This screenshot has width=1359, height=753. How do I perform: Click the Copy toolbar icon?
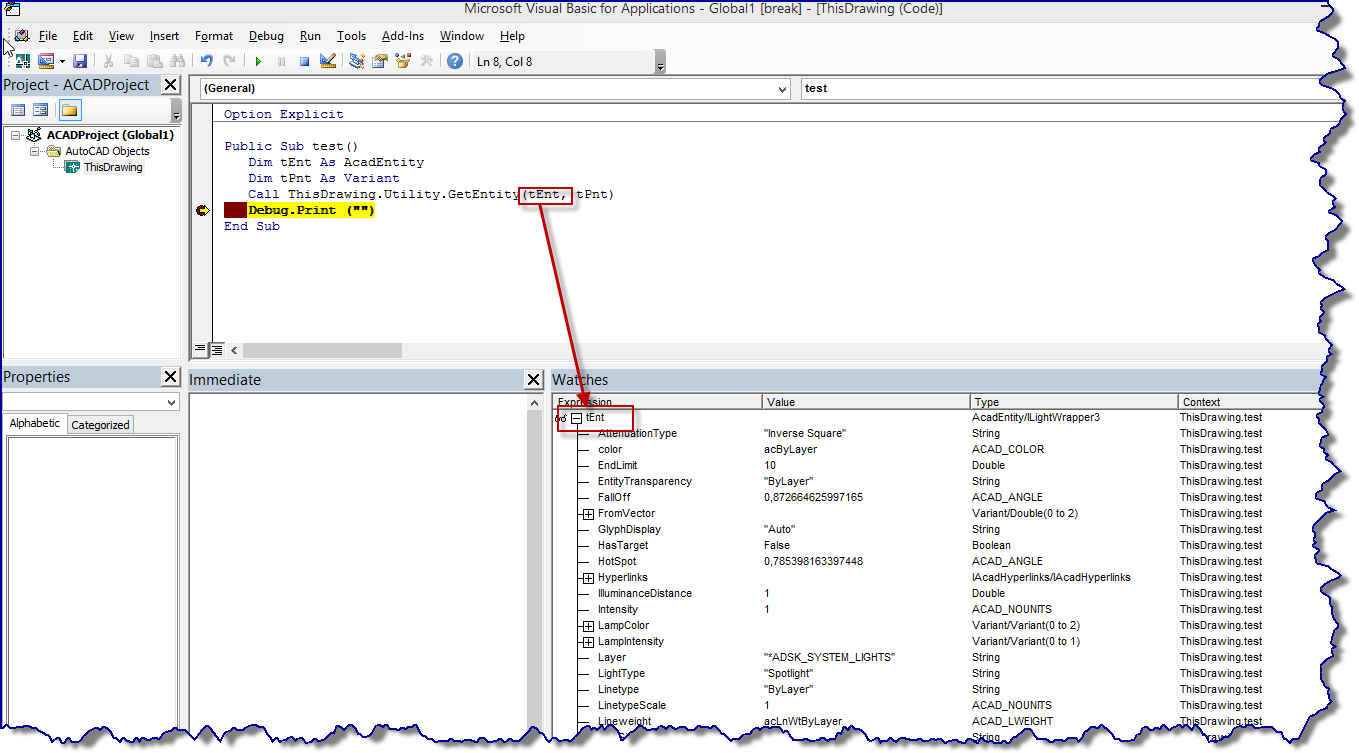(x=131, y=61)
